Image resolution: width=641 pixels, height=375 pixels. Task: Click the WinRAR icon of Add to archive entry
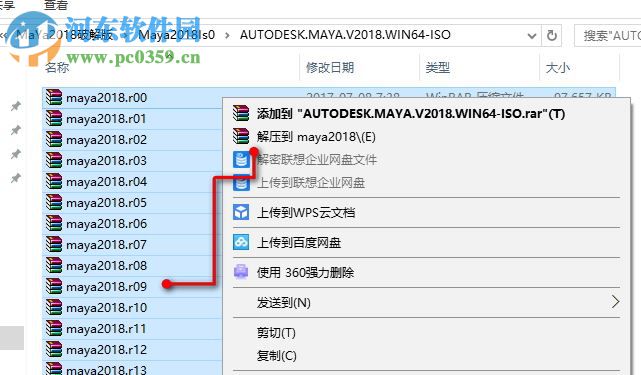pos(241,113)
